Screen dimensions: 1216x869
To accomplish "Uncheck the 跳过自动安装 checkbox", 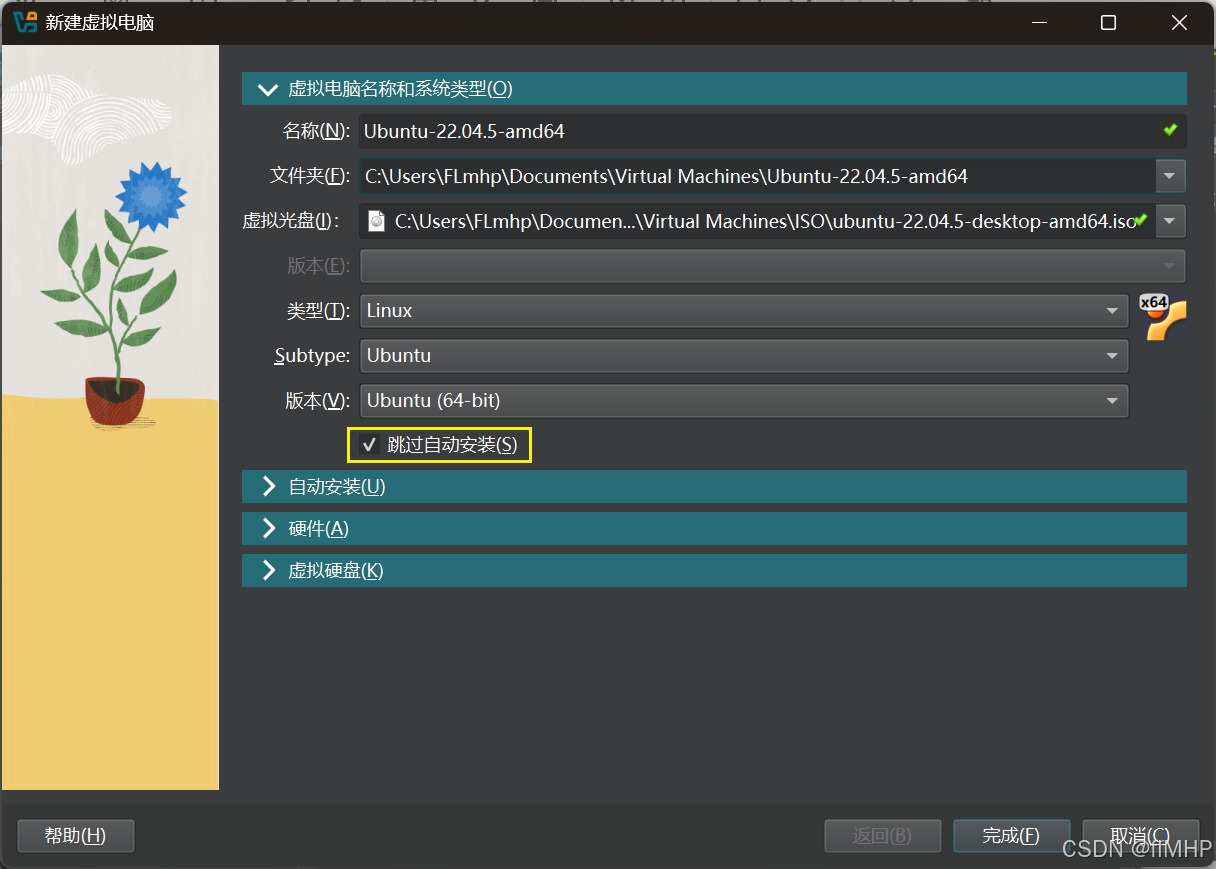I will pyautogui.click(x=369, y=445).
